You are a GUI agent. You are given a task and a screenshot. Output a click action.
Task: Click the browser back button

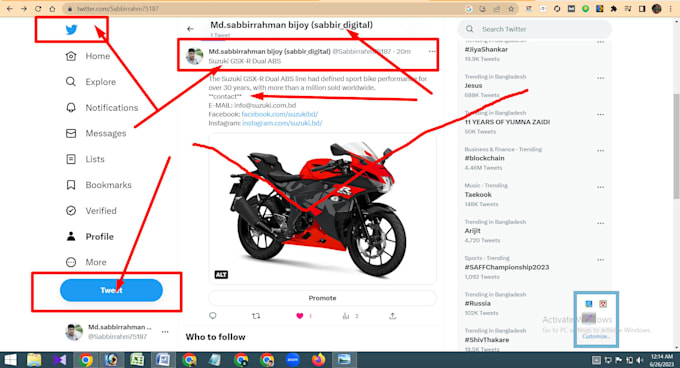click(10, 9)
